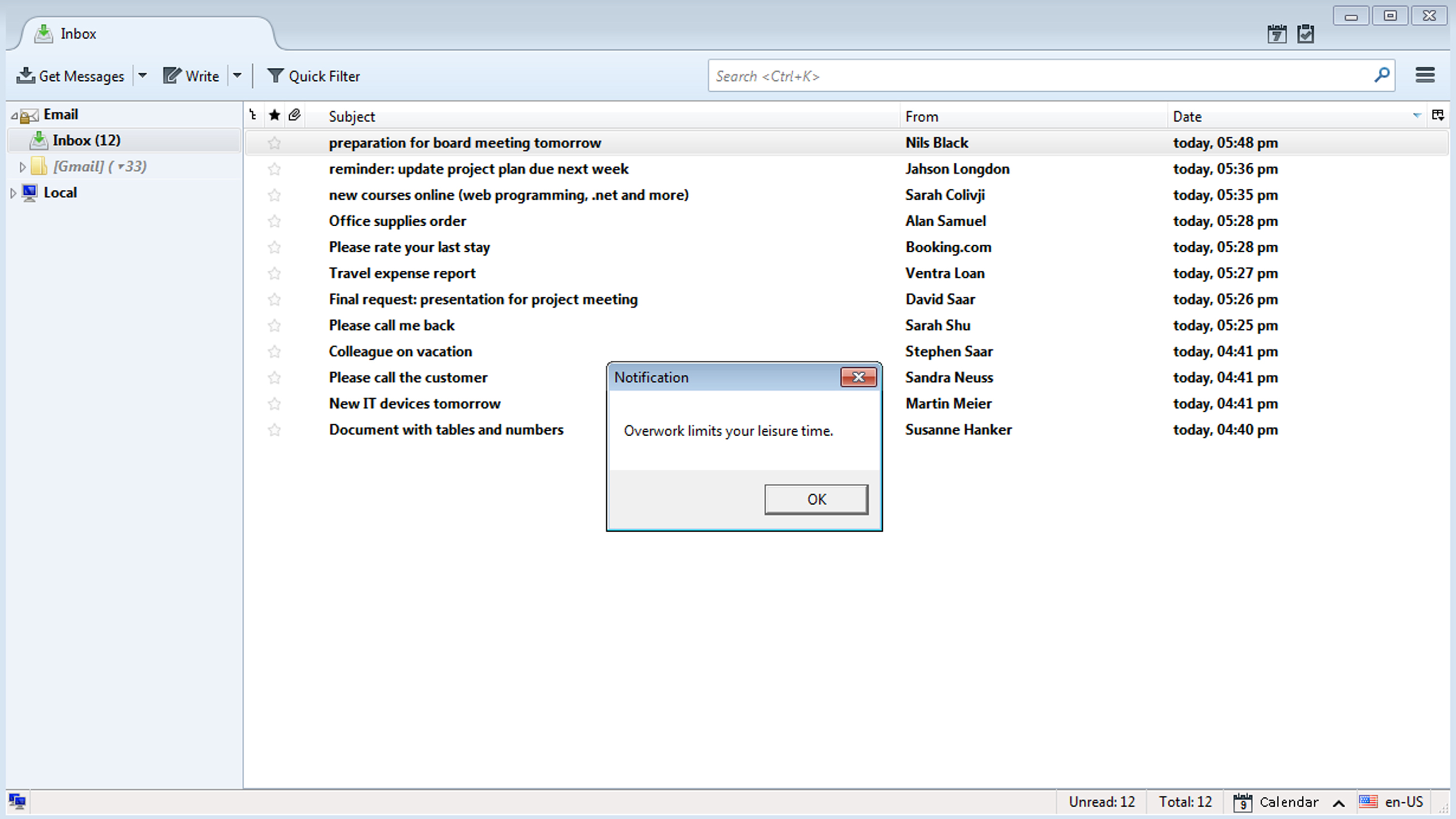Expand the Local account tree
Viewport: 1456px width, 819px height.
point(13,193)
